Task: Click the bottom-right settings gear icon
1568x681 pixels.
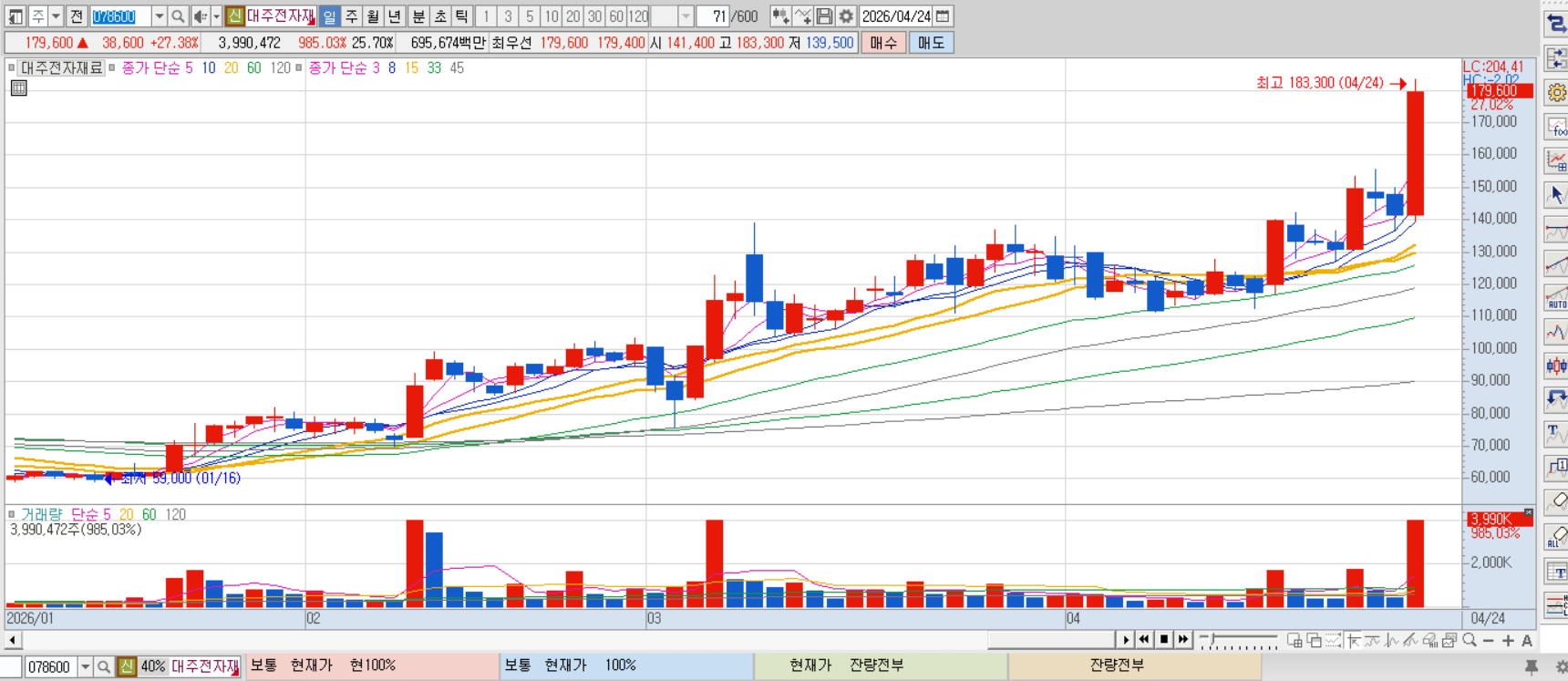Action: tap(1560, 667)
